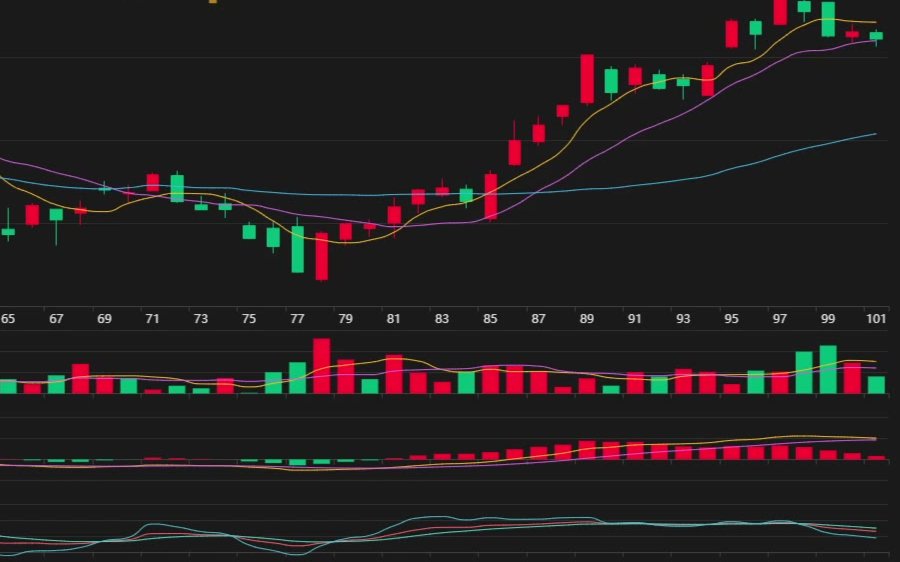The width and height of the screenshot is (900, 562).
Task: Select the green volume bar at bar 77
Action: tap(297, 377)
